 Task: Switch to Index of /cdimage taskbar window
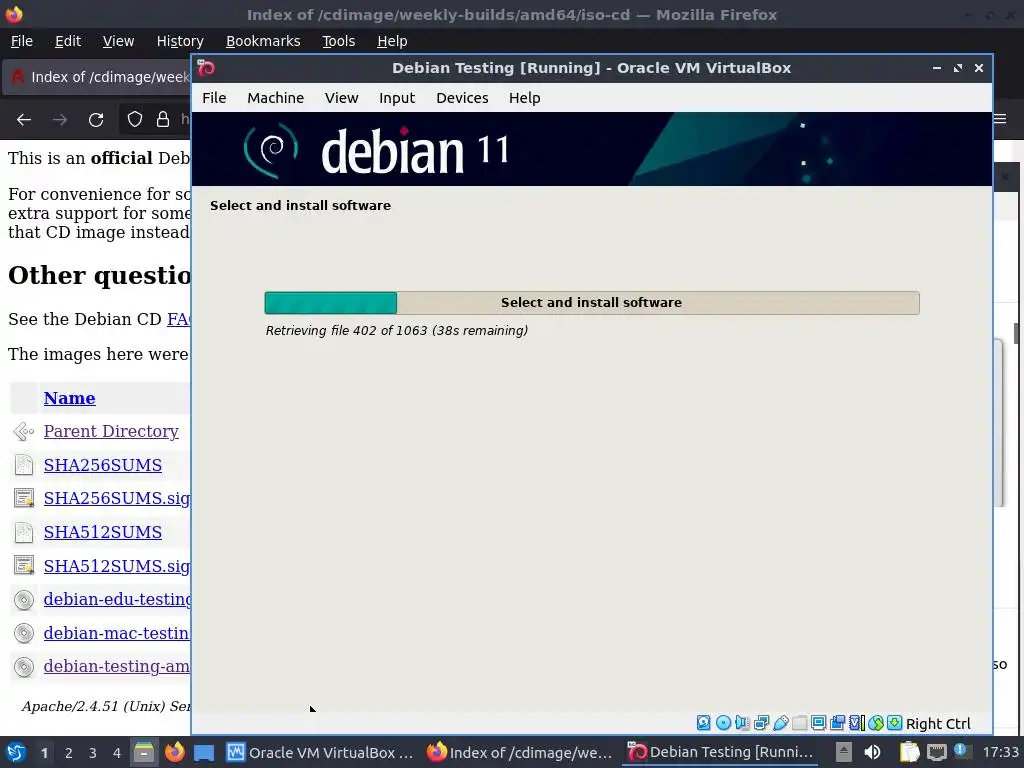click(x=520, y=752)
